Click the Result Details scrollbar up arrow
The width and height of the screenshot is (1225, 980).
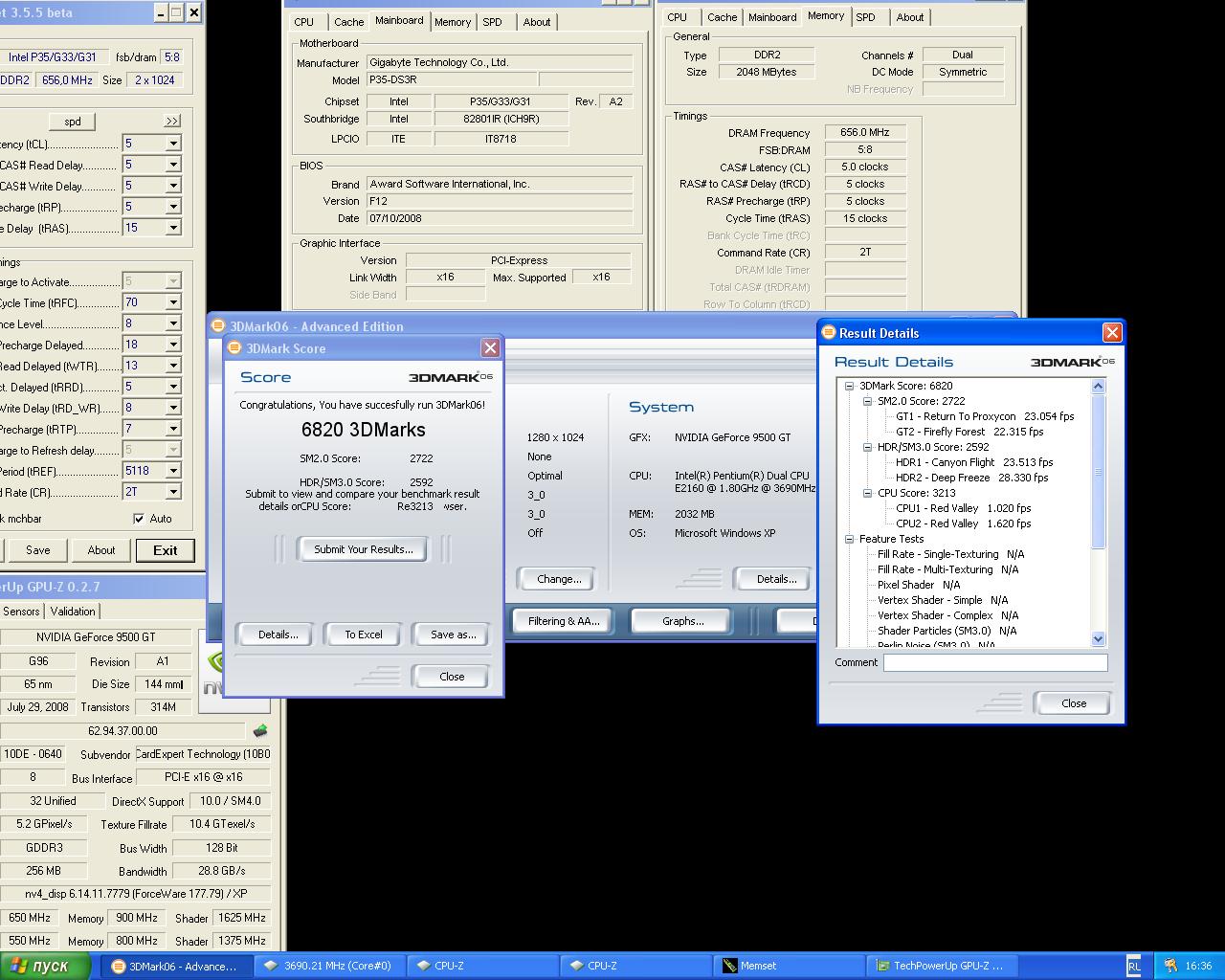(x=1098, y=387)
